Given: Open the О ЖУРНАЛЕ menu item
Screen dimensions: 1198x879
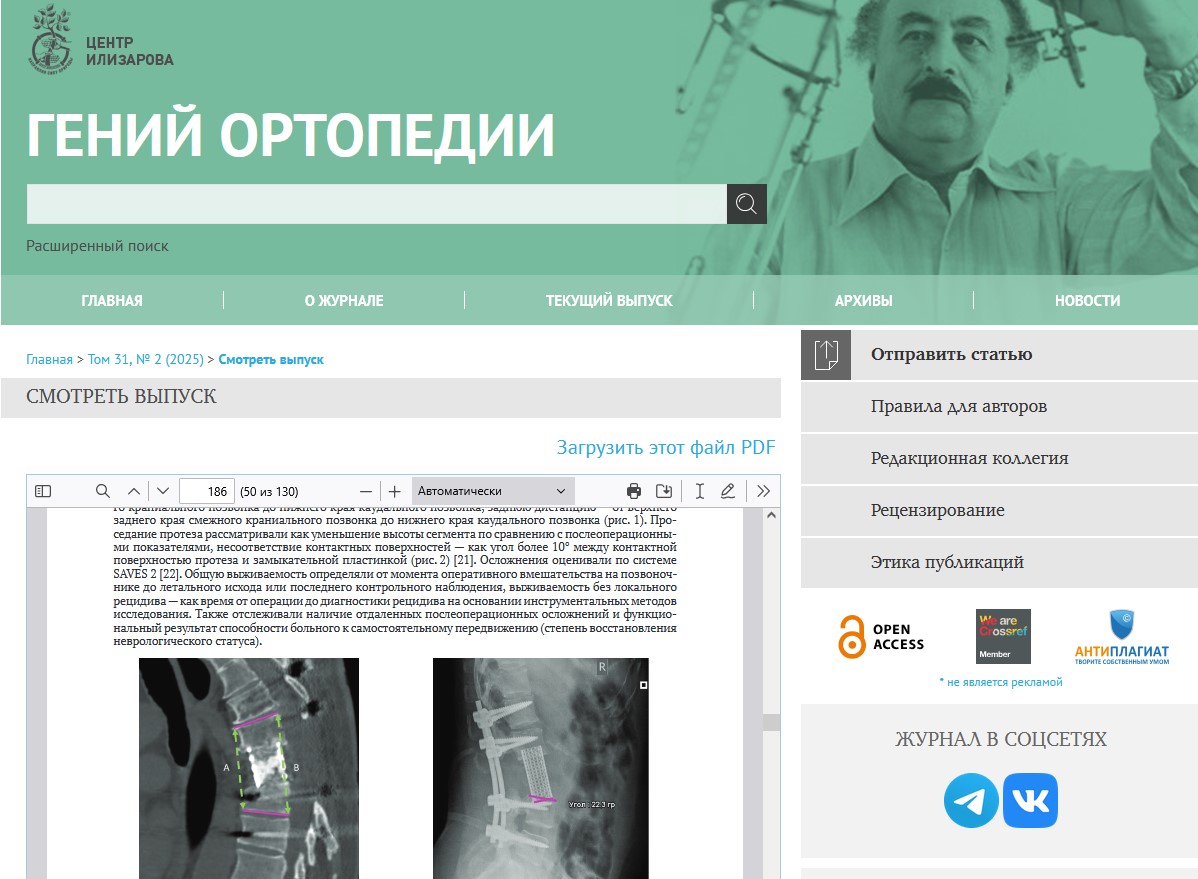Looking at the screenshot, I should tap(344, 300).
